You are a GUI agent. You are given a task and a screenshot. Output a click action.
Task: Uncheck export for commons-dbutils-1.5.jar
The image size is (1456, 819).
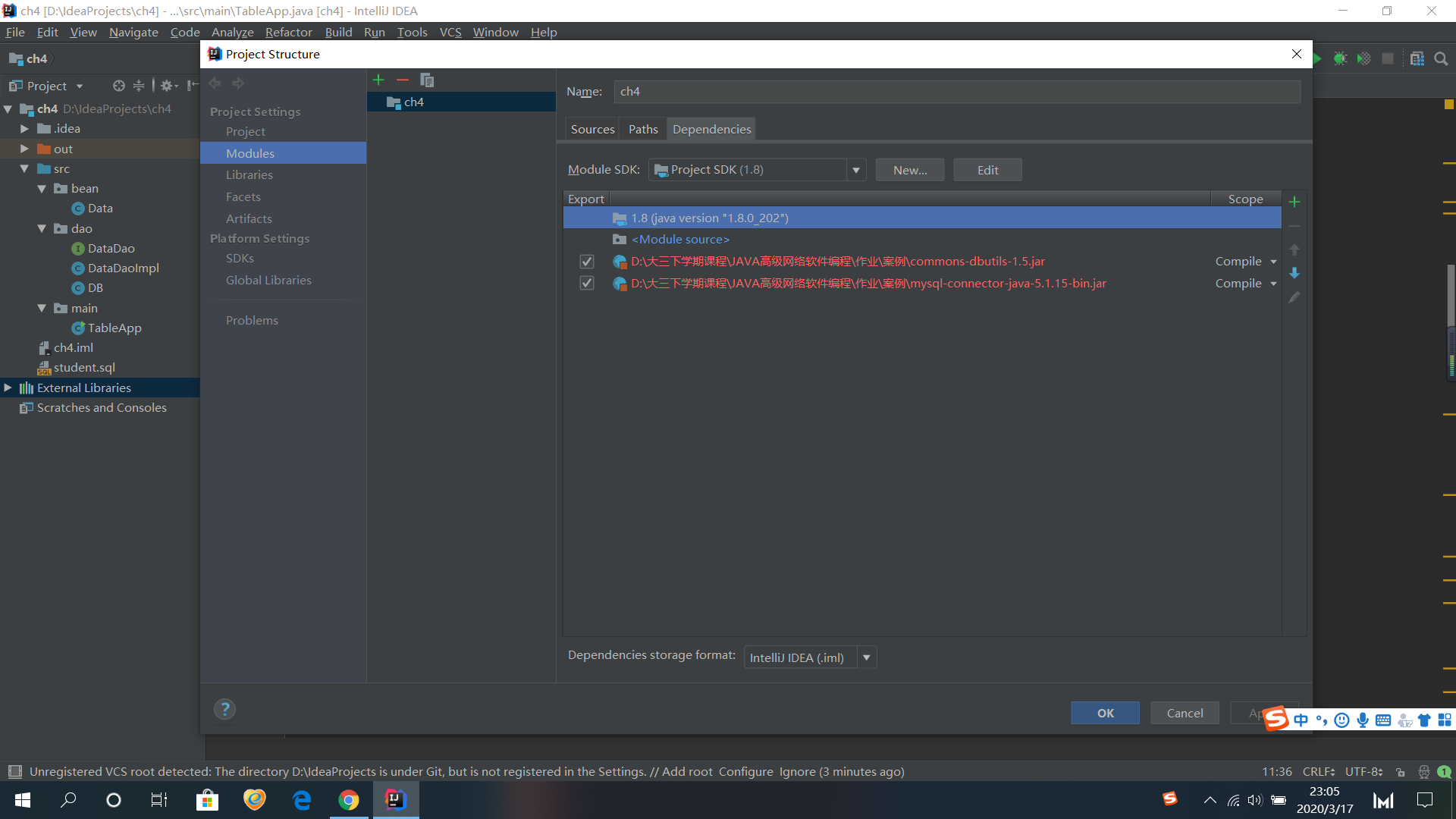coord(586,262)
